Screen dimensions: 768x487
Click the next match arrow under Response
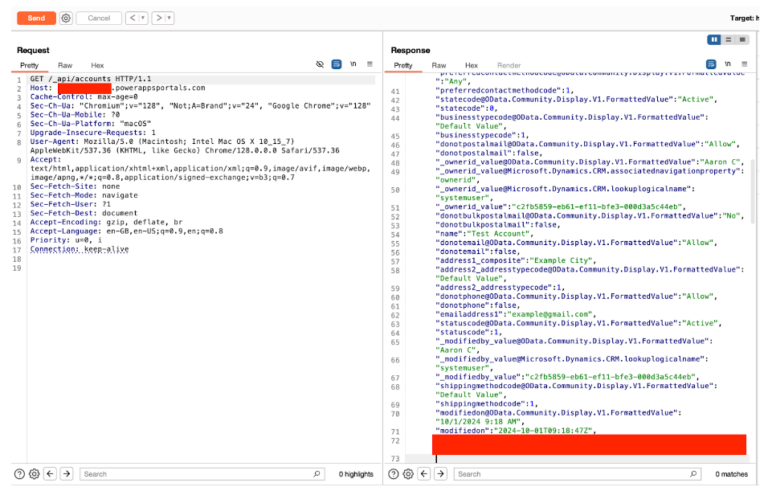click(x=441, y=474)
